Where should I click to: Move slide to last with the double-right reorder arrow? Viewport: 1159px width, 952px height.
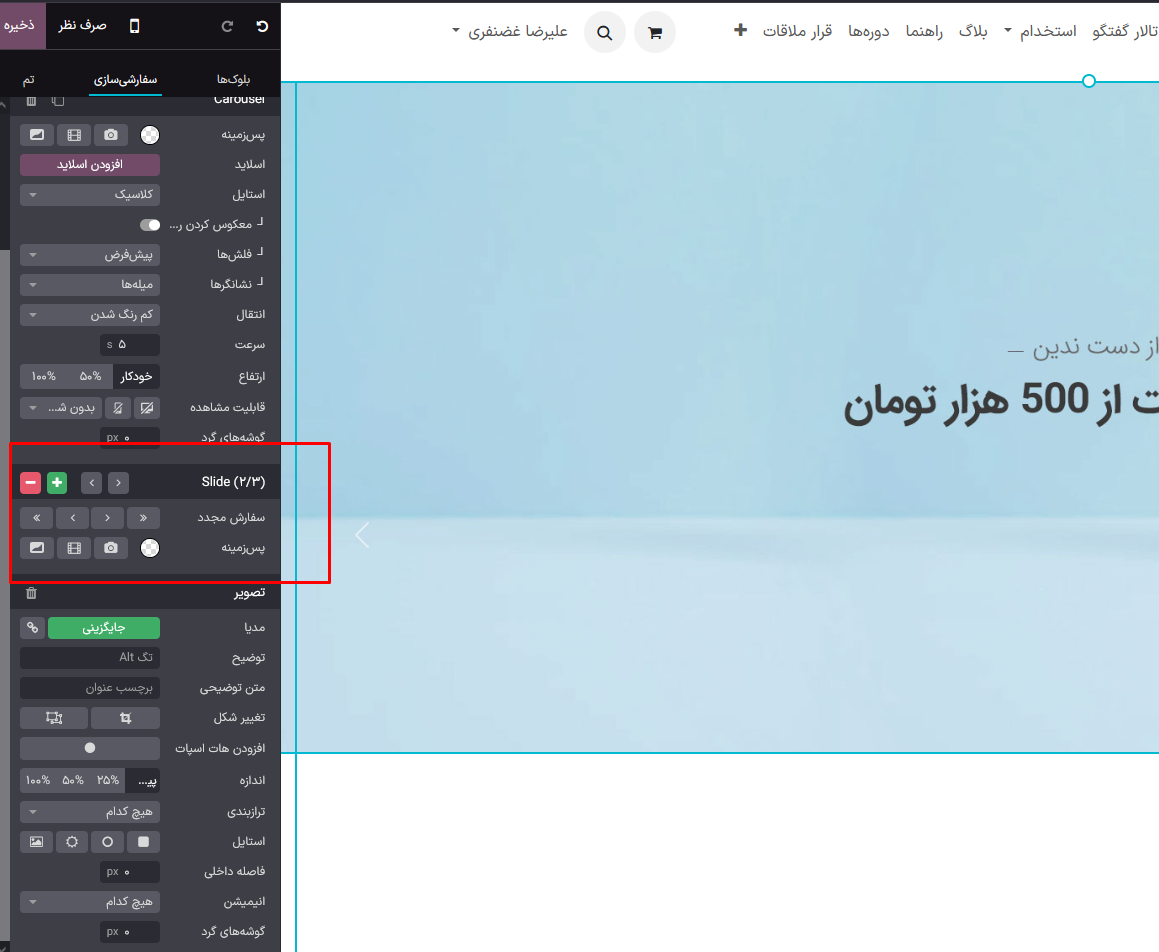pos(143,518)
